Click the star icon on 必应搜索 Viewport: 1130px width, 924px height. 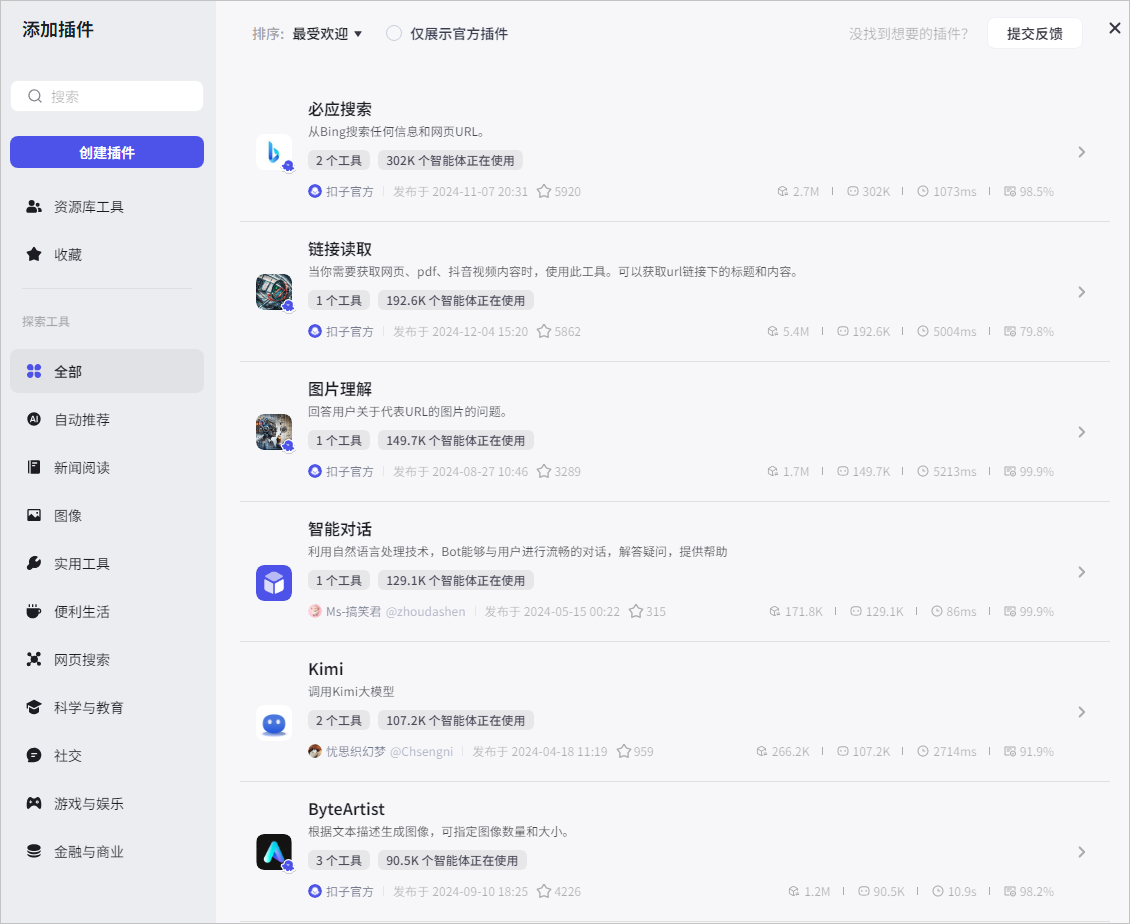click(x=544, y=192)
